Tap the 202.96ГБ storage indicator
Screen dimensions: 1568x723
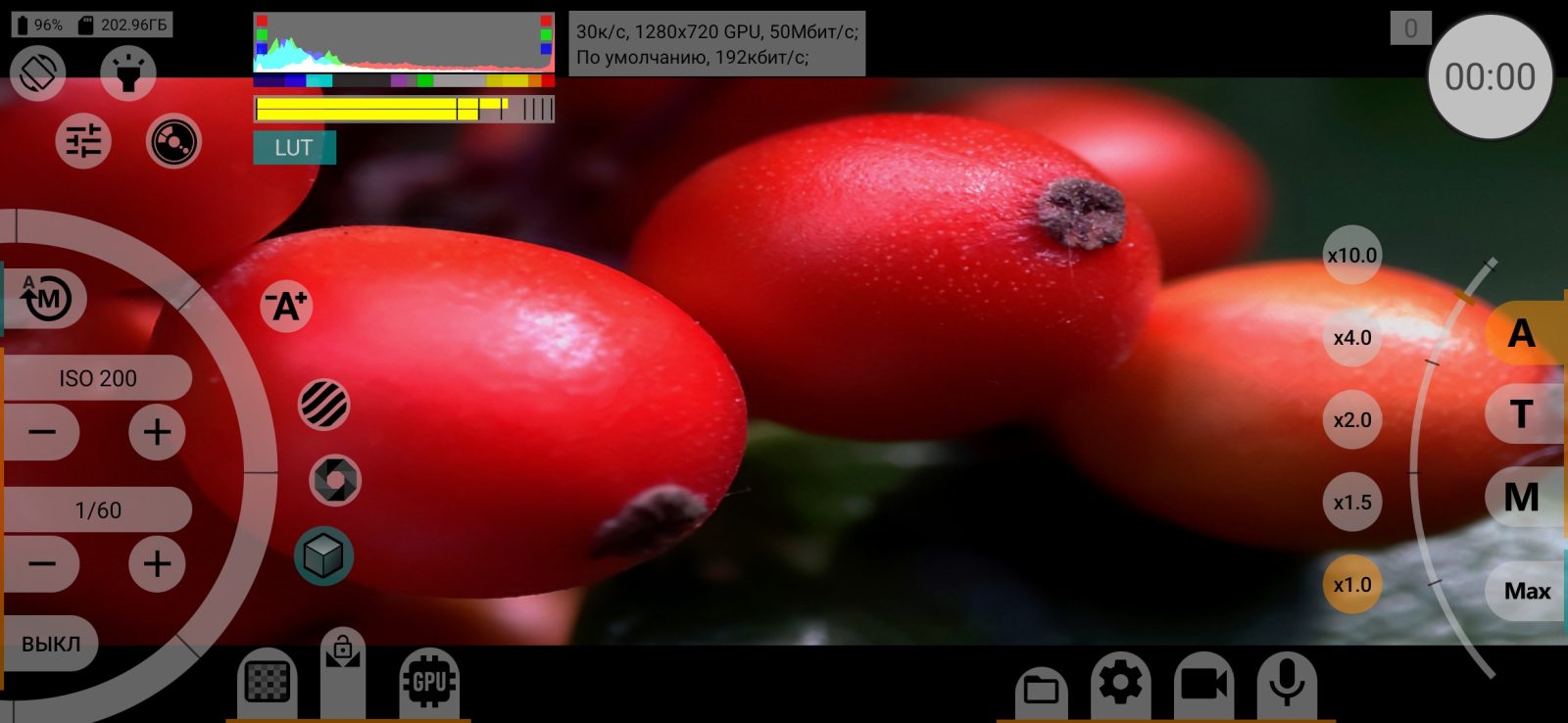point(123,24)
